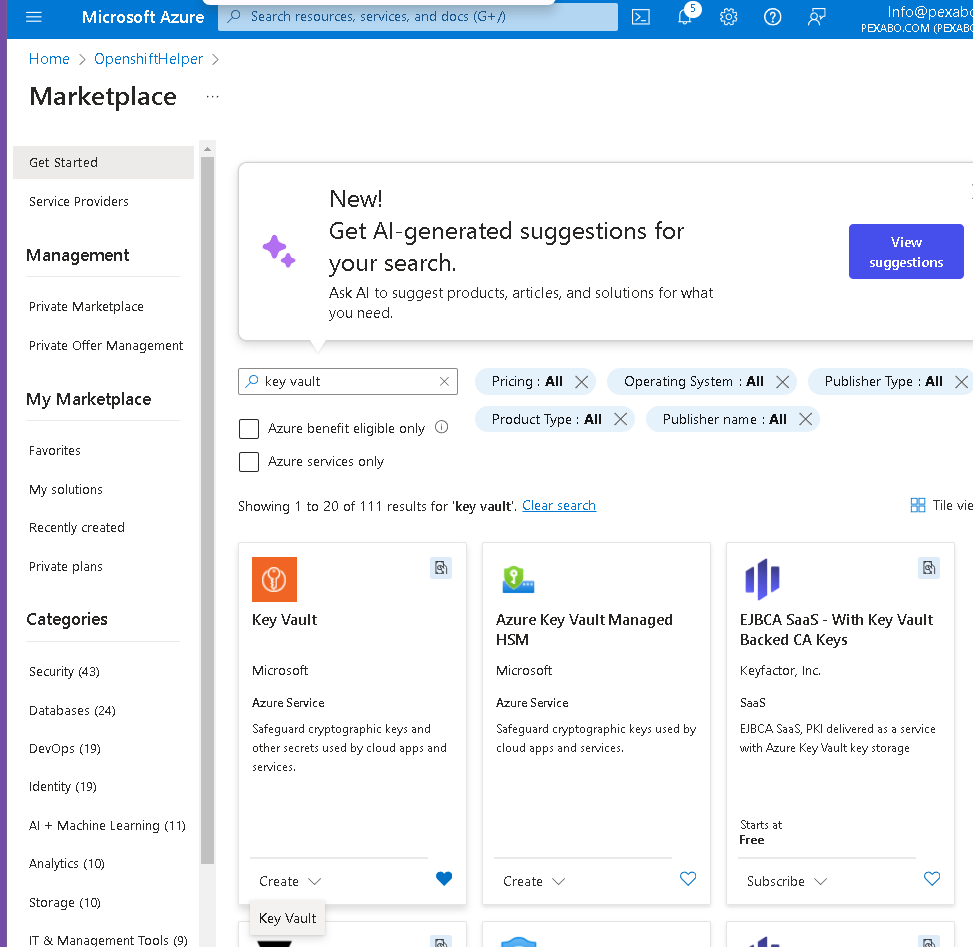Remove the Publisher name filter chip
This screenshot has height=947, width=973.
[805, 419]
